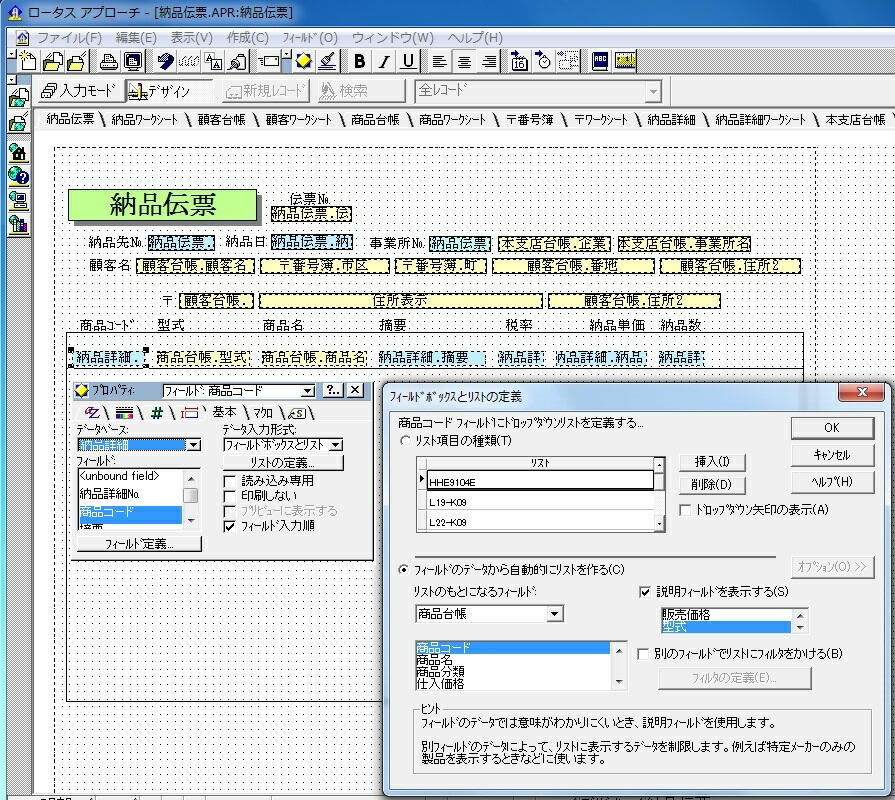895x800 pixels.
Task: Select 'リスト項目の種類' radio option
Action: point(405,441)
